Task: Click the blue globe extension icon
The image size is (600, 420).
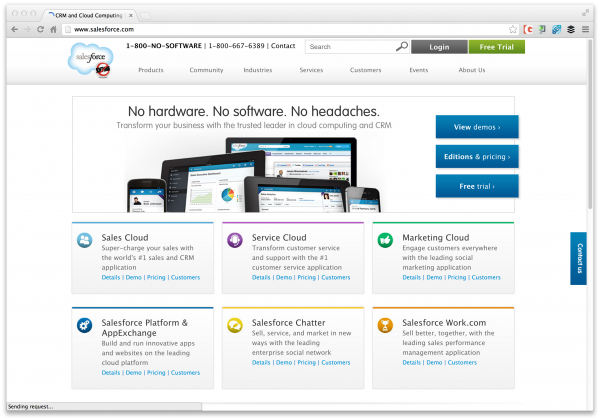Action: [x=556, y=29]
